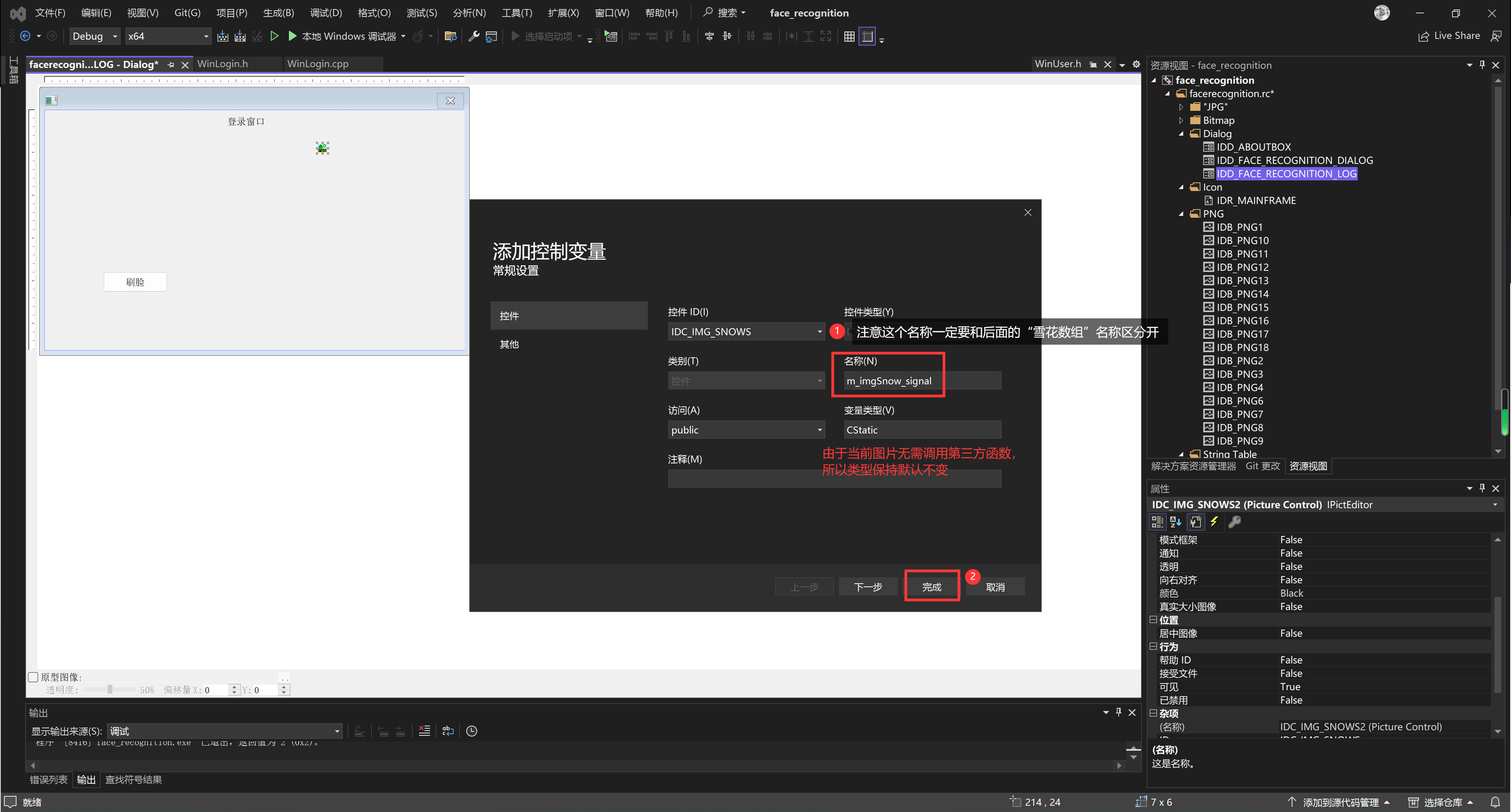Viewport: 1511px width, 812px height.
Task: Collapse the 行为 property category
Action: 1153,647
